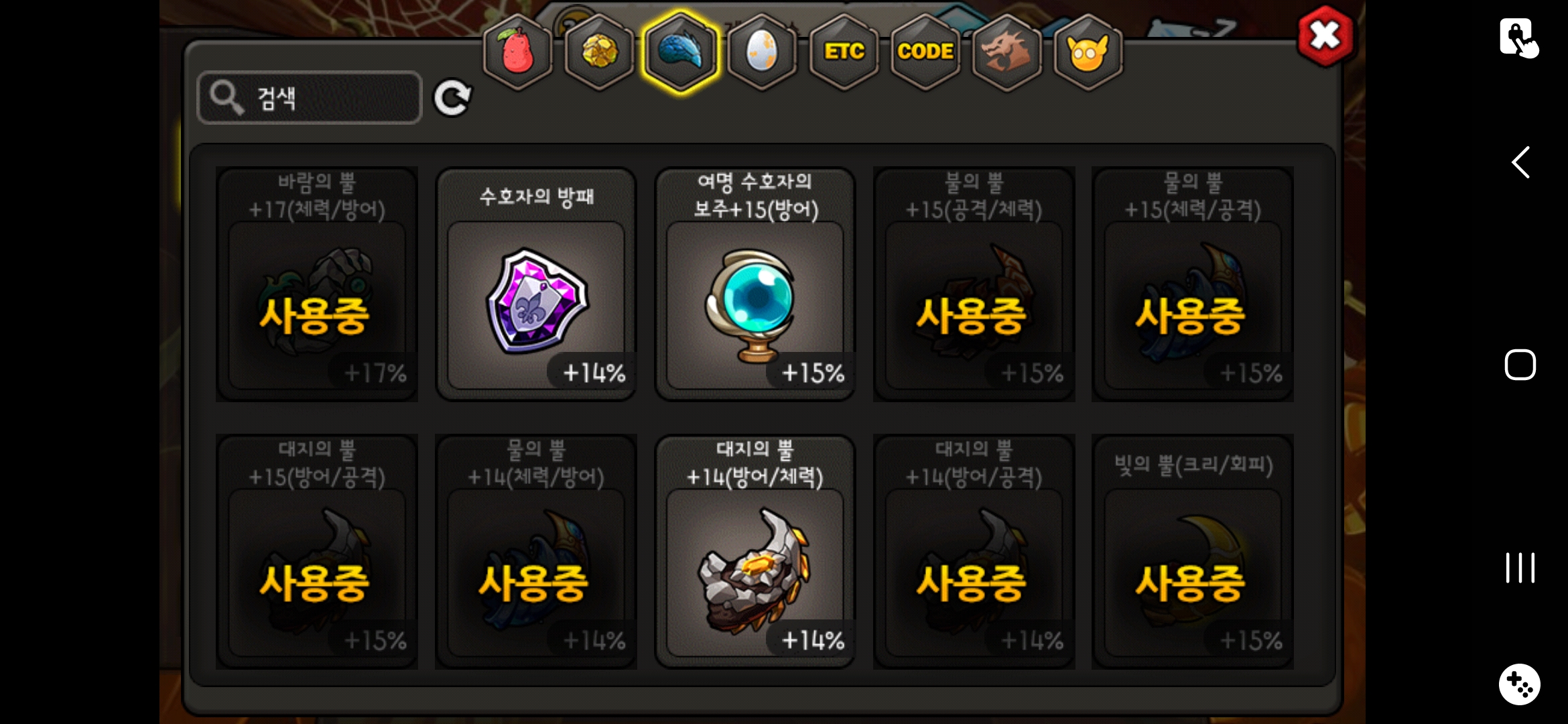Switch to the ETC tab
The width and height of the screenshot is (1568, 724).
pyautogui.click(x=844, y=52)
